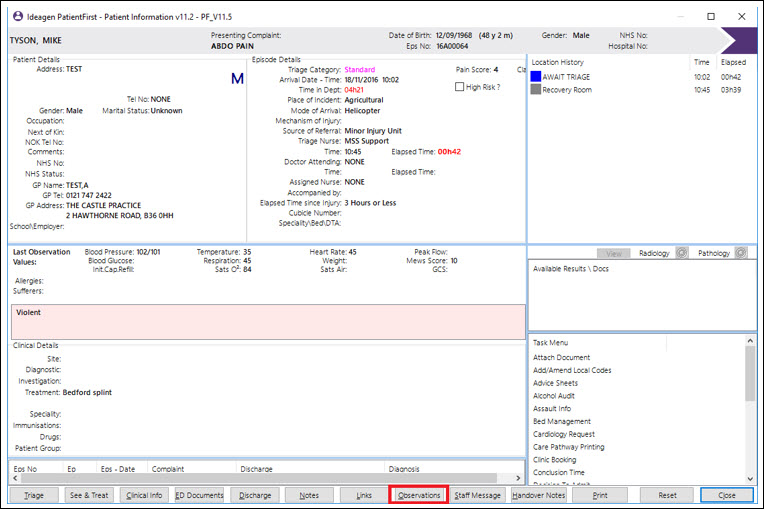The width and height of the screenshot is (764, 509).
Task: Click the Blood Pressure 102/101 value
Action: coord(148,252)
